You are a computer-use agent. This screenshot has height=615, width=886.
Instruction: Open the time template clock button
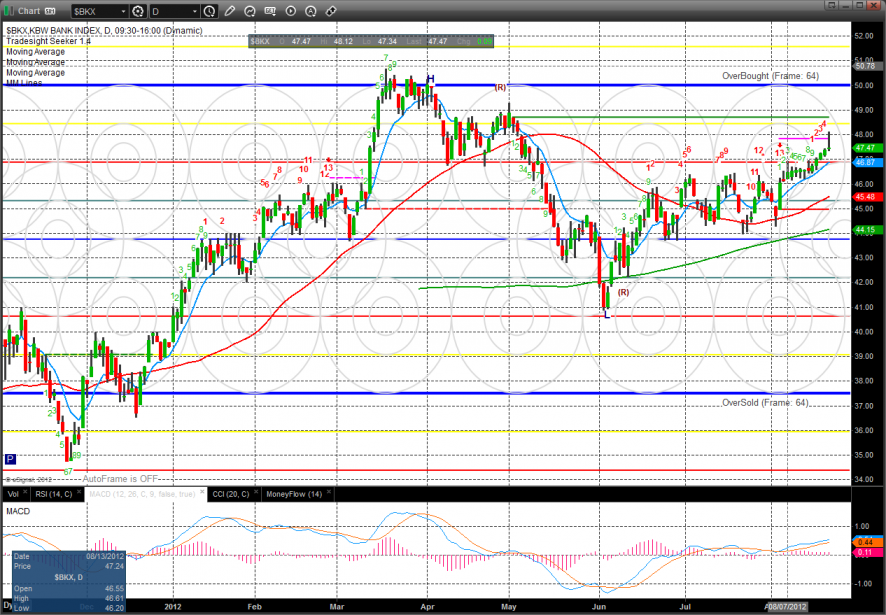[x=209, y=11]
